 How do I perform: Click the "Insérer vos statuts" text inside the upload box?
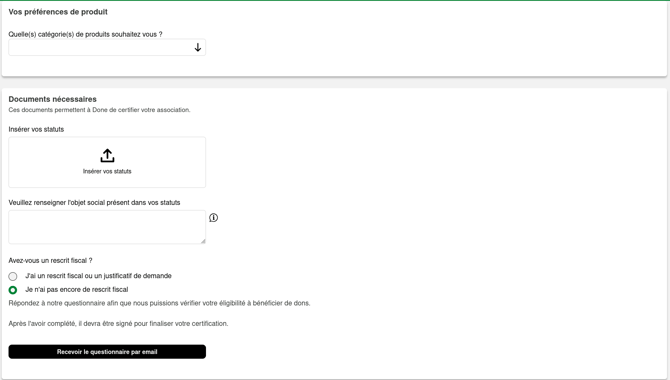click(107, 171)
